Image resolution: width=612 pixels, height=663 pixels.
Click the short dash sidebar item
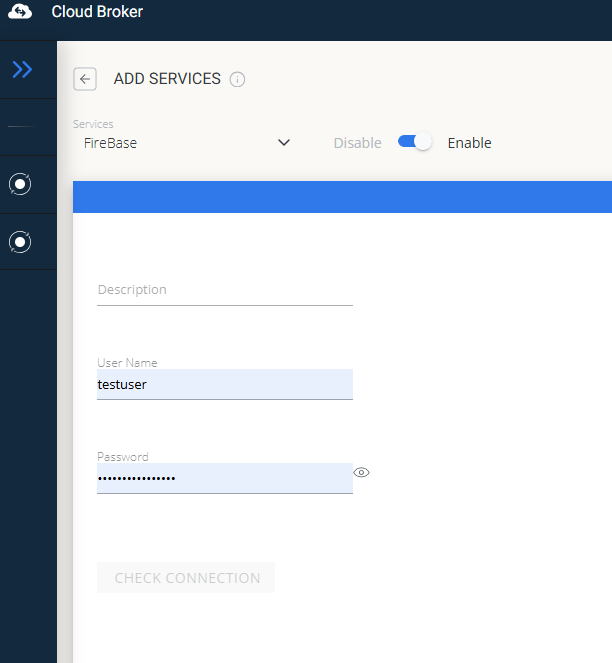pos(20,127)
